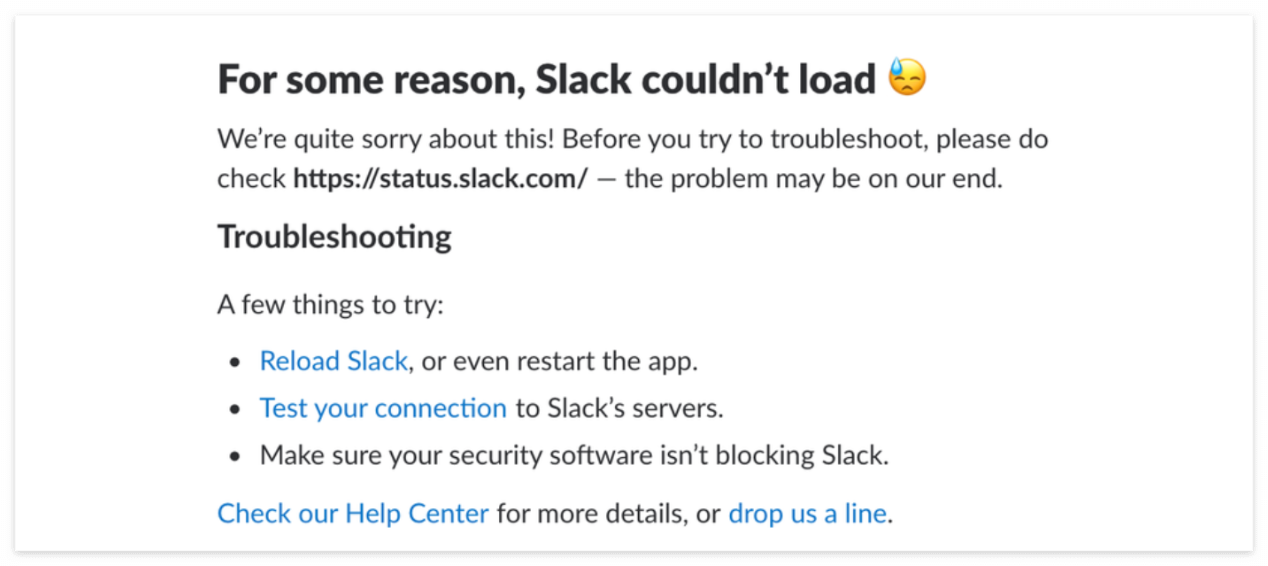Click the word "check" before the status URL
Image resolution: width=1268 pixels, height=566 pixels.
251,180
